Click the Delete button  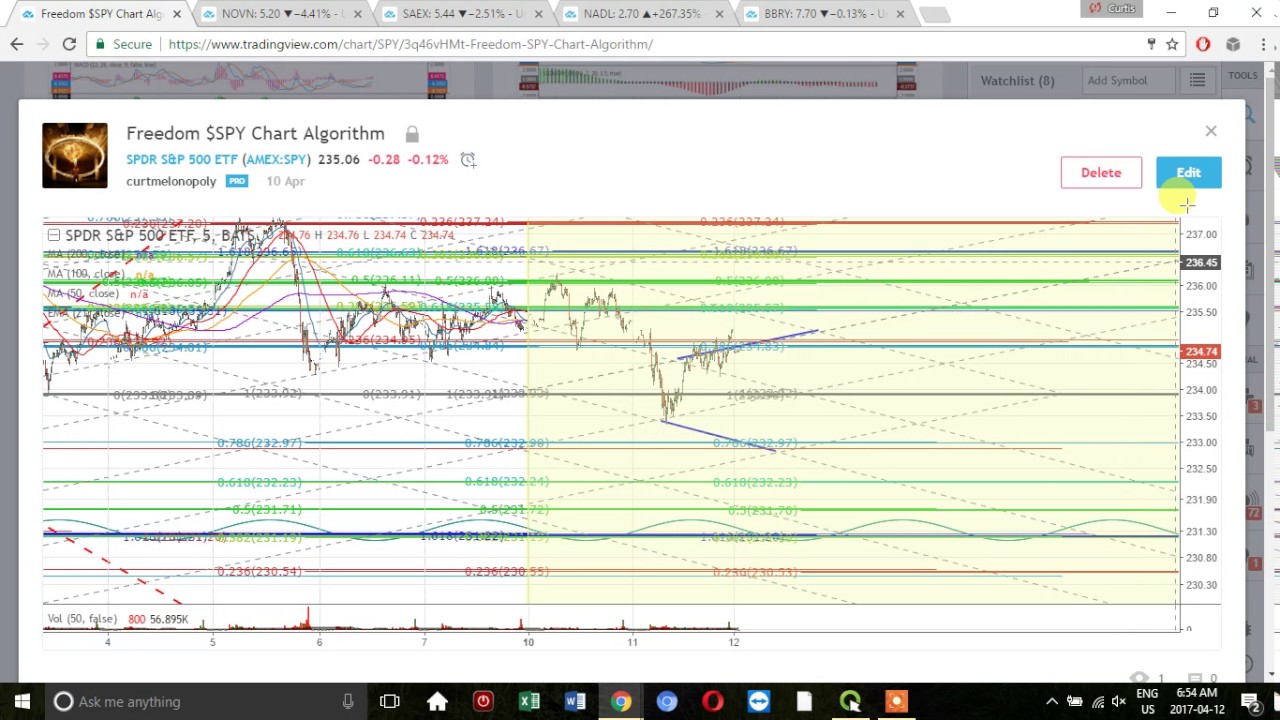pos(1101,173)
